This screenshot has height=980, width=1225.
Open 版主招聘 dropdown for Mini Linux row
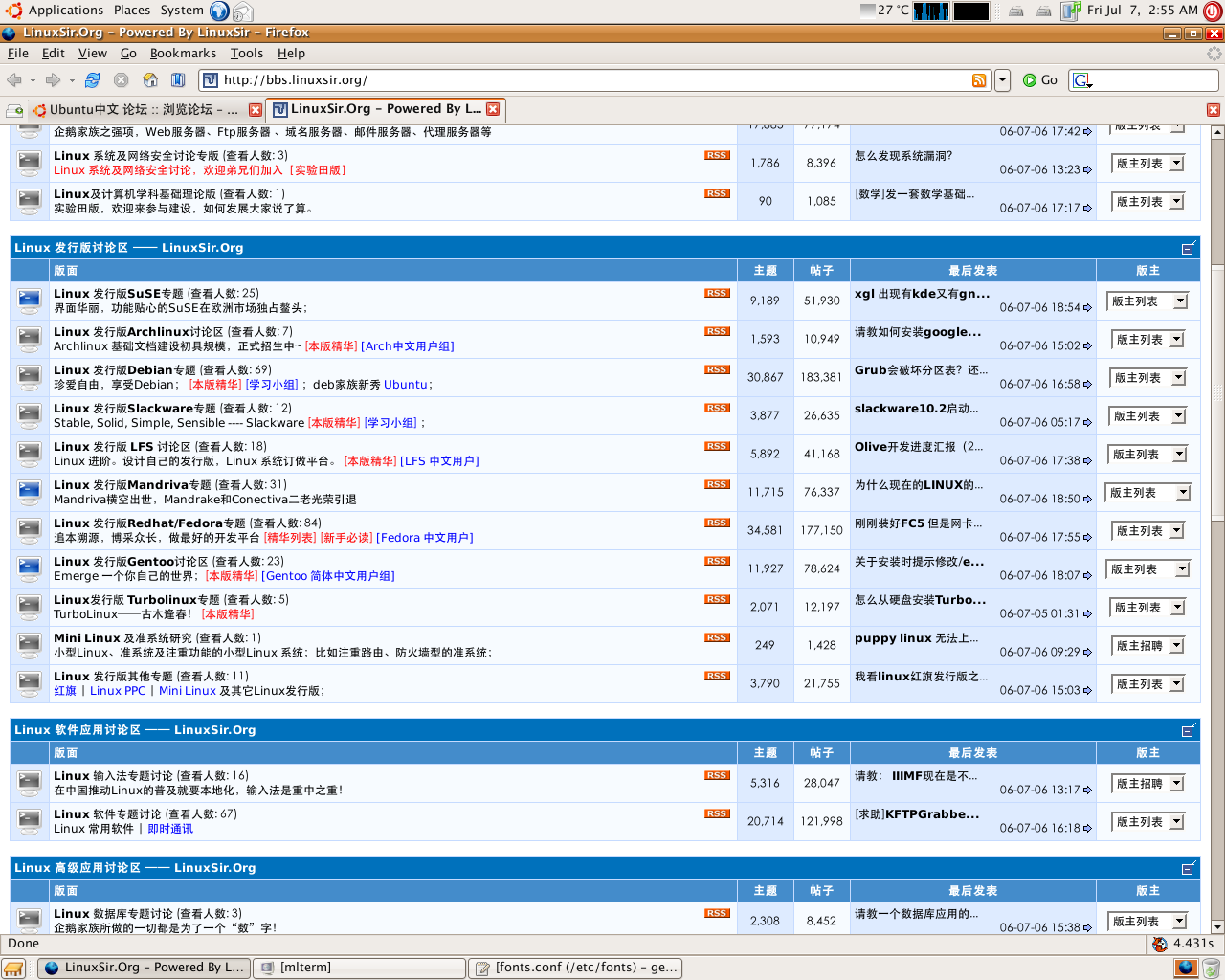pos(1148,646)
